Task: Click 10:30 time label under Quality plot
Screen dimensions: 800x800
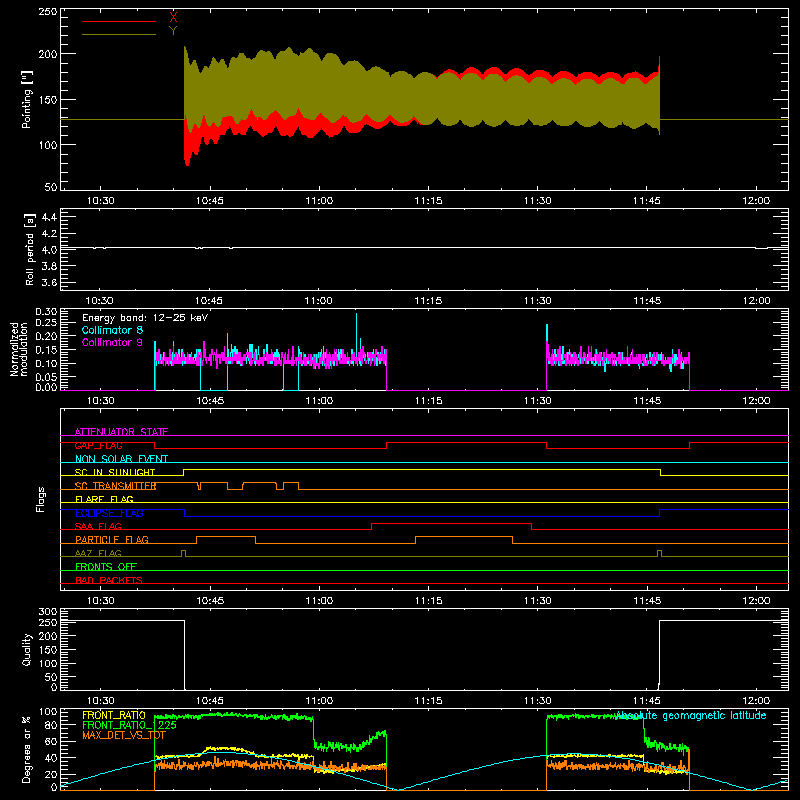Action: tap(100, 701)
